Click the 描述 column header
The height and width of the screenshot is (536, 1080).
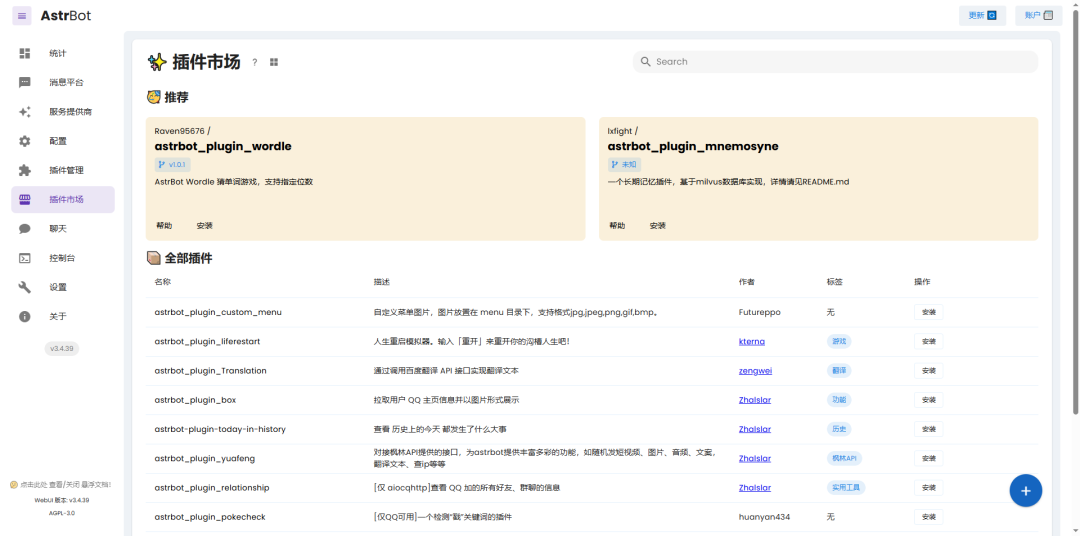(x=382, y=282)
